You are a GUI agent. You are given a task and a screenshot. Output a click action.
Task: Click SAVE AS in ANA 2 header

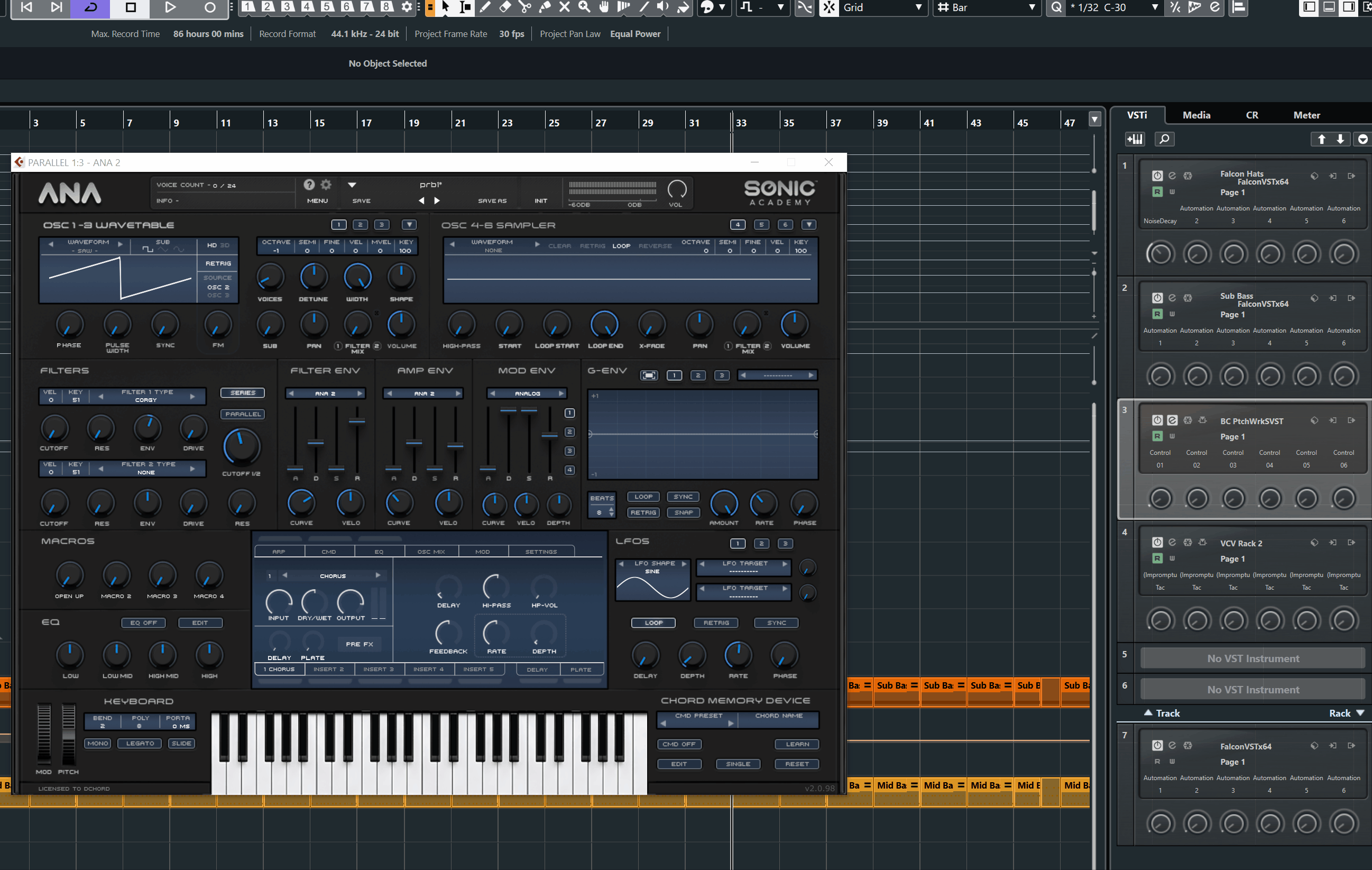coord(492,200)
